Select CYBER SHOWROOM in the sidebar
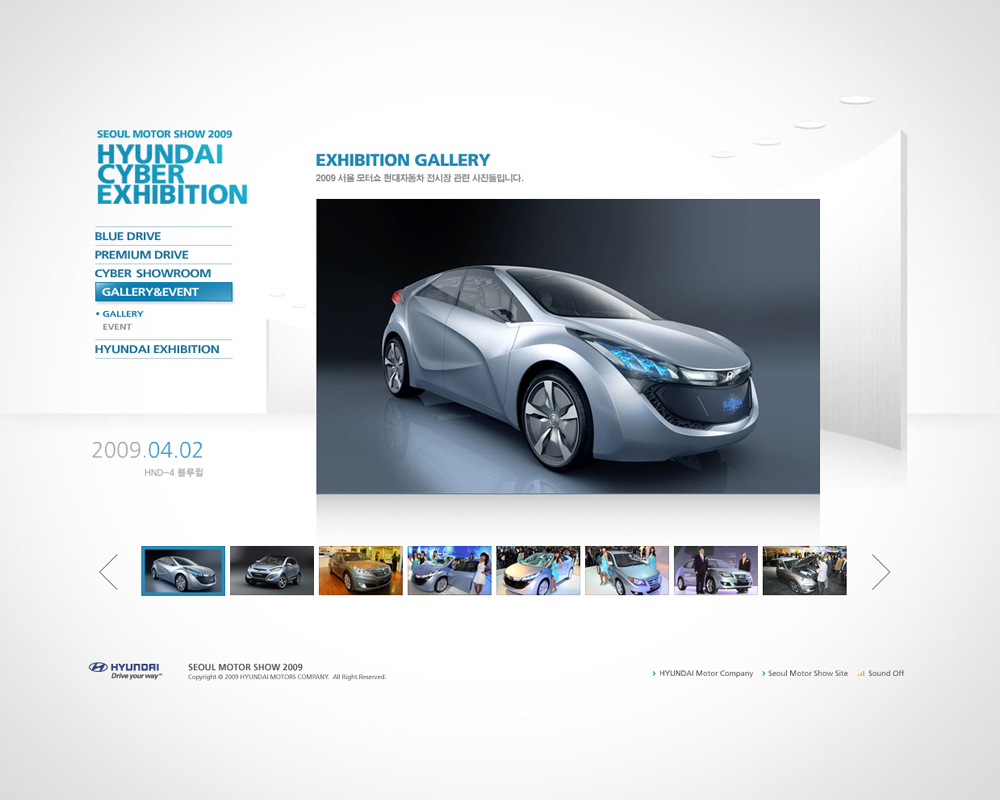 153,273
